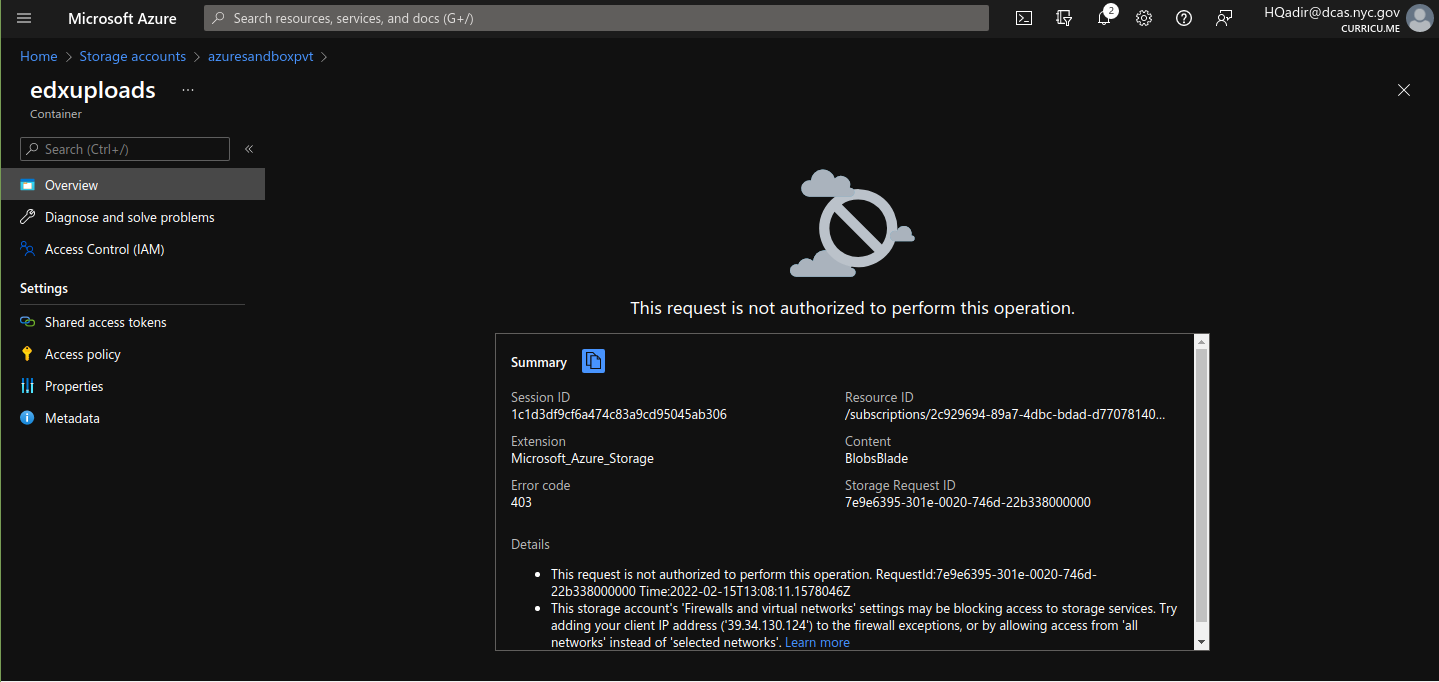Screen dimensions: 1439x682
Task: Open portal settings gear
Action: tap(1144, 18)
